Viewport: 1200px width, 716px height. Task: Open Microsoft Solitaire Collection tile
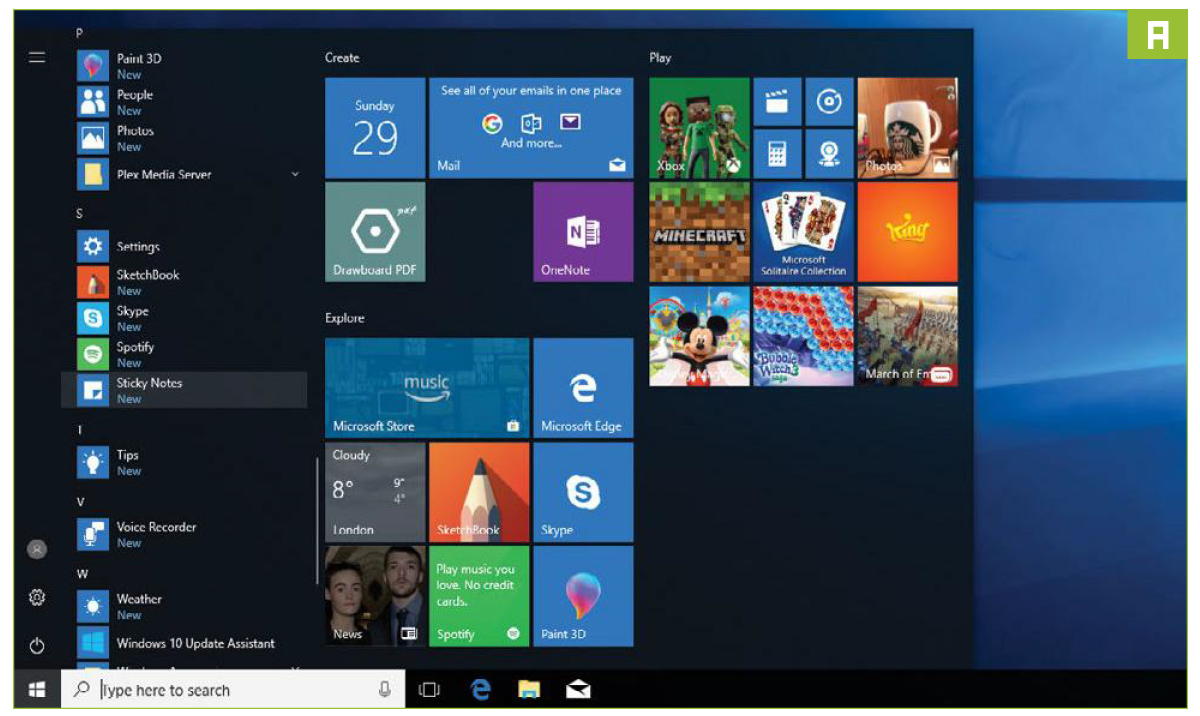pos(803,232)
